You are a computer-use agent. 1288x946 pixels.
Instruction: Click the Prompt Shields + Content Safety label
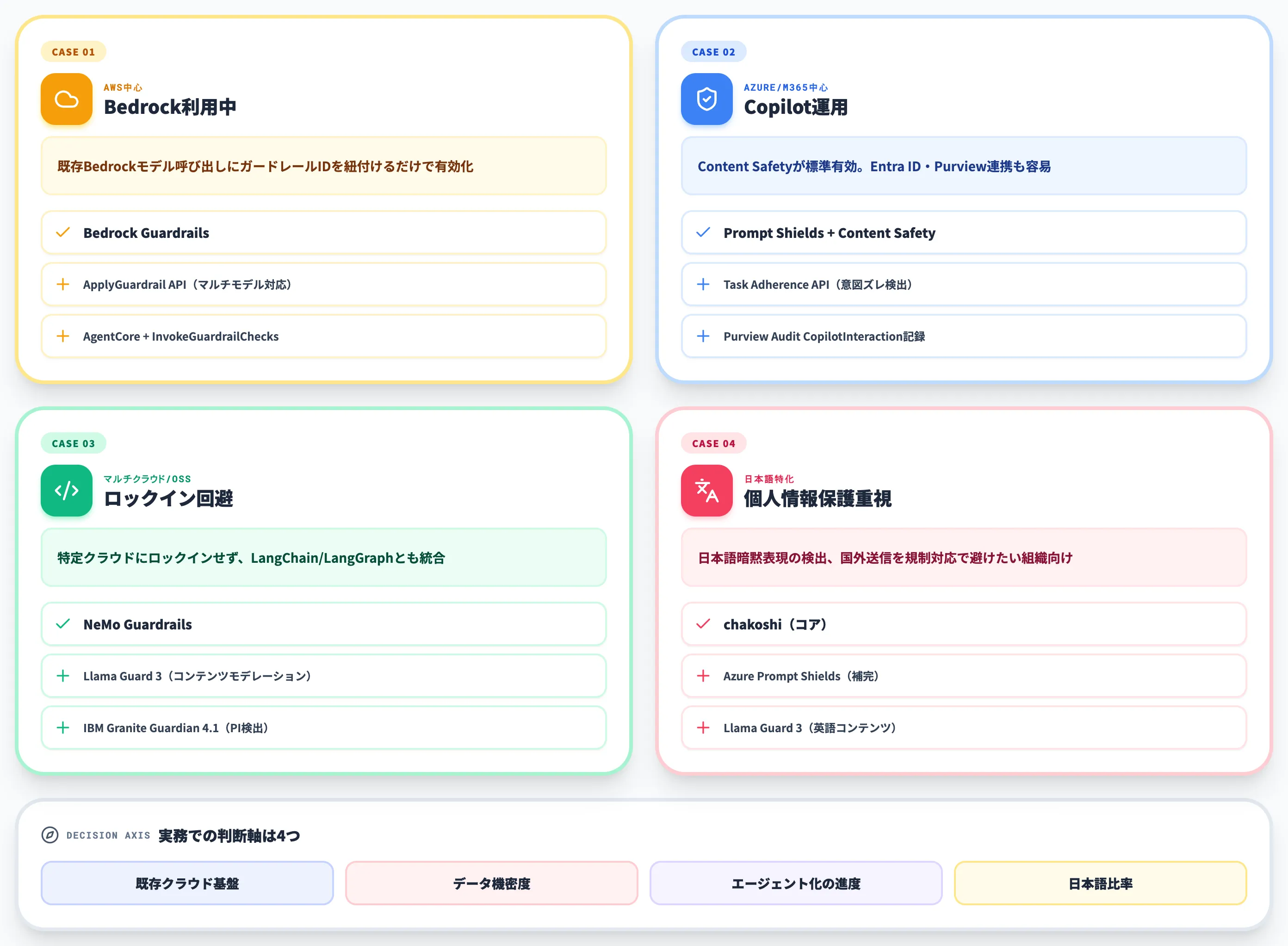click(x=830, y=233)
